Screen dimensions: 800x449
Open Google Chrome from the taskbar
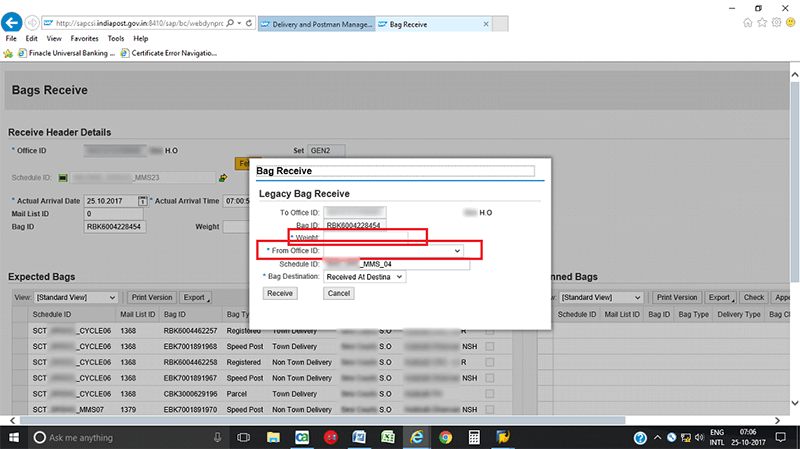coord(446,437)
